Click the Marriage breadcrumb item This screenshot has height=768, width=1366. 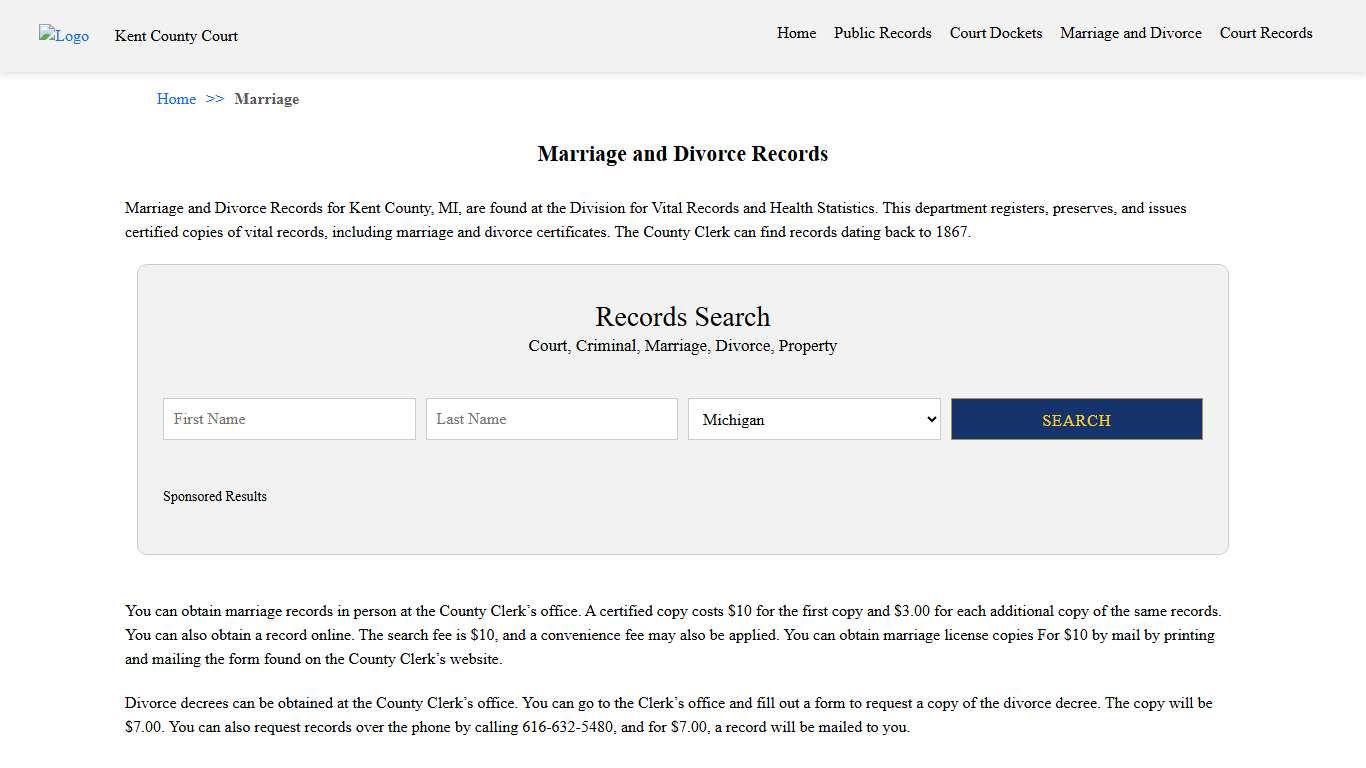pyautogui.click(x=266, y=99)
